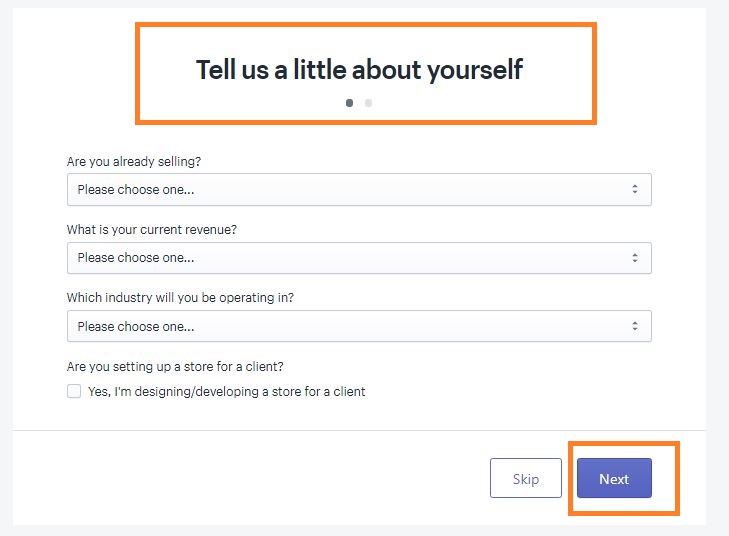Click the "Which industry will you be operating in?" label
Viewport: 729px width, 536px height.
pos(180,298)
